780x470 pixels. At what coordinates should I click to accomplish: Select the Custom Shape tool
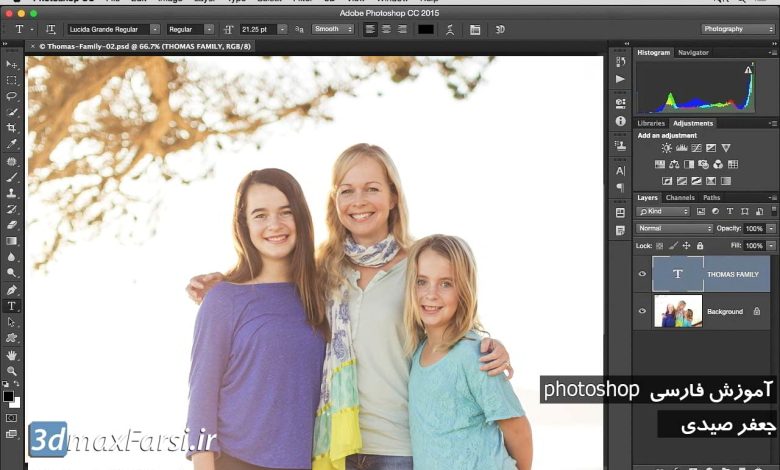[x=11, y=338]
